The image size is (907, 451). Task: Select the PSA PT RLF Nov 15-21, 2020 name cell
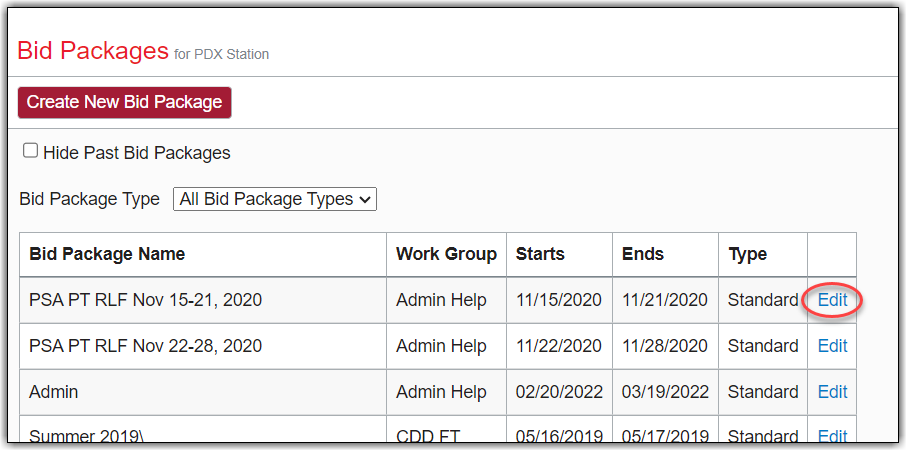click(x=146, y=300)
